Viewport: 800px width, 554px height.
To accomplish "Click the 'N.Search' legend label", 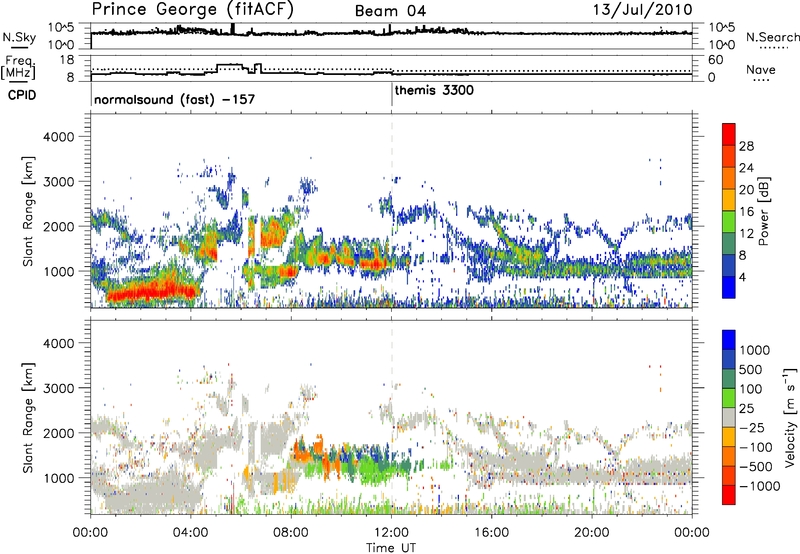I will click(x=772, y=37).
